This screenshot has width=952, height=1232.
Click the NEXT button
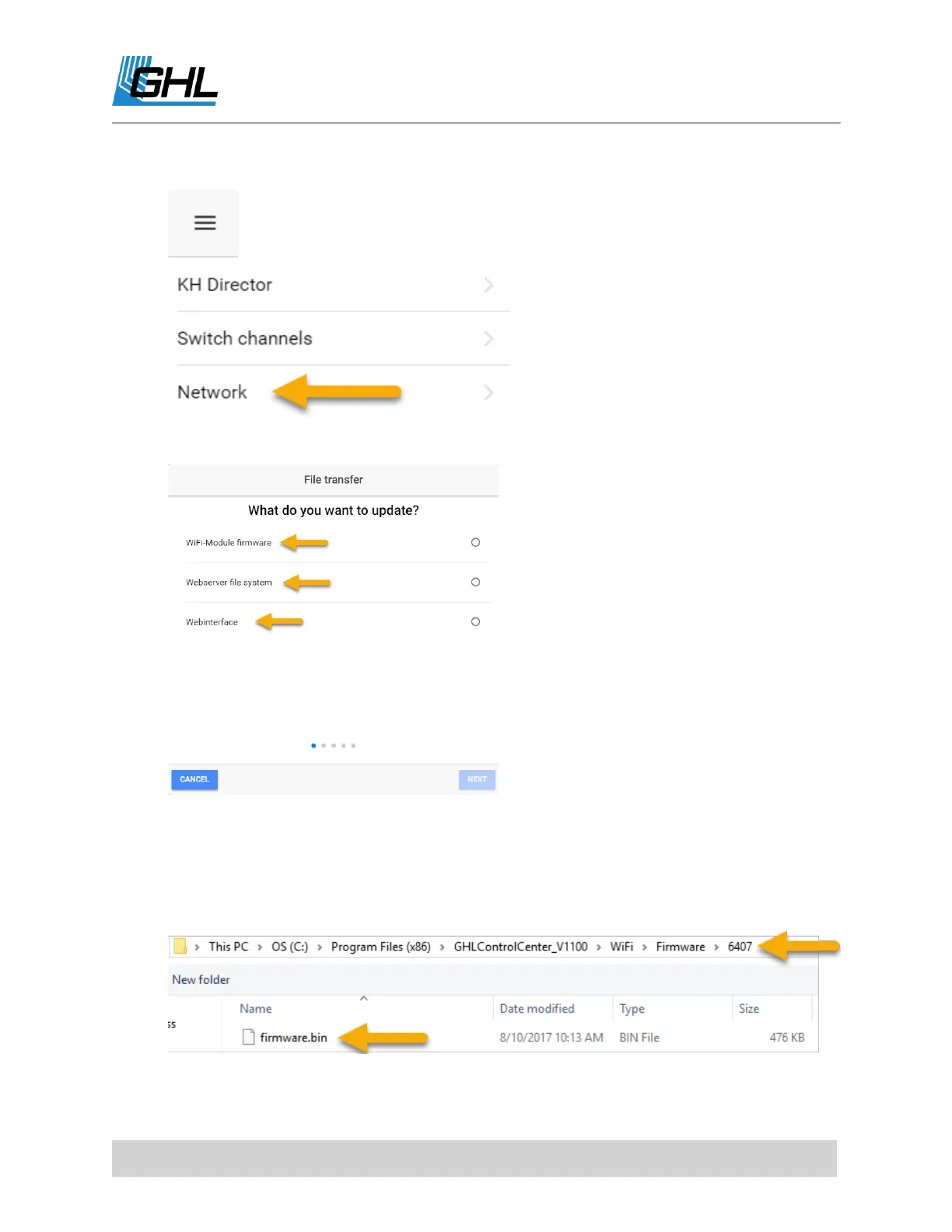(x=477, y=779)
